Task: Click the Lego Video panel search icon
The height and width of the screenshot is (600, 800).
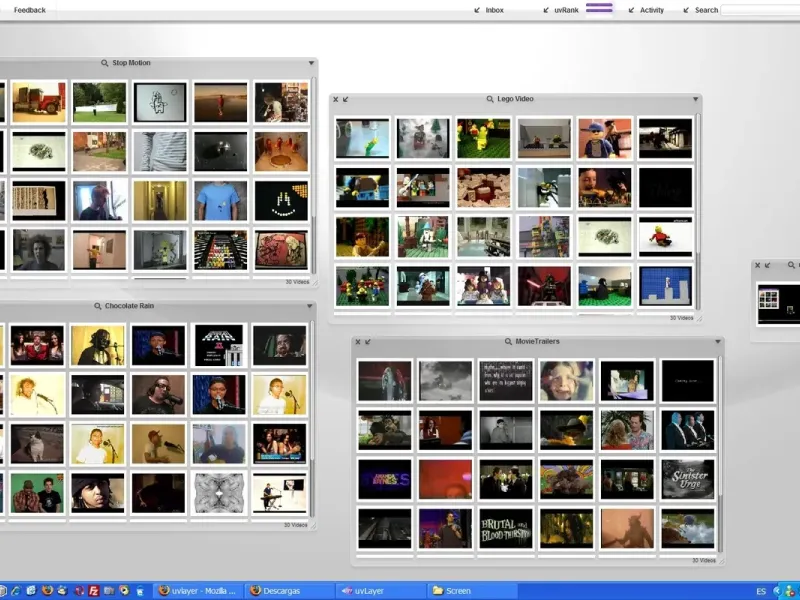Action: pyautogui.click(x=489, y=100)
